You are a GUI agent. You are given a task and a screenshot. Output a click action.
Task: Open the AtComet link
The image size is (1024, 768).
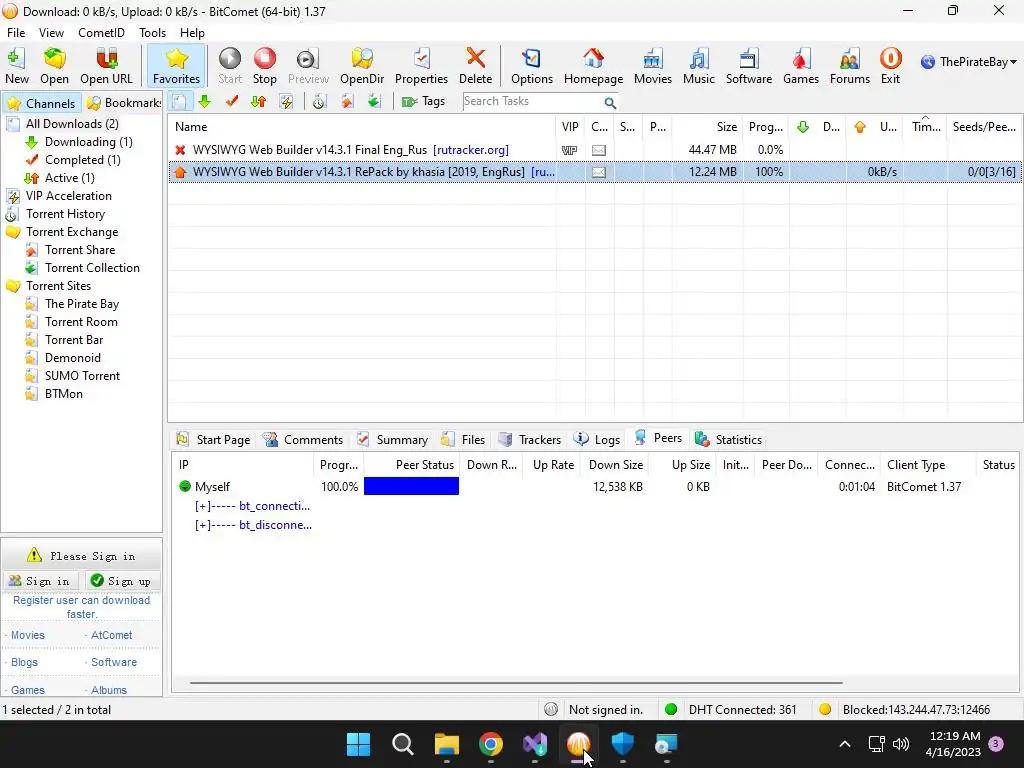click(111, 635)
